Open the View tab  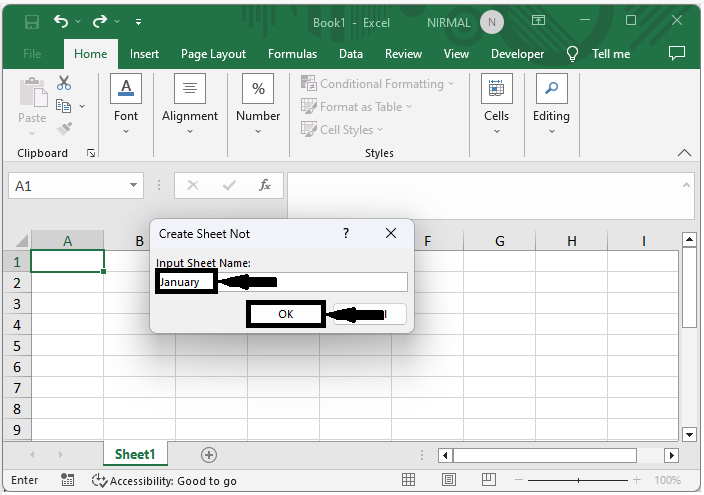[x=456, y=54]
